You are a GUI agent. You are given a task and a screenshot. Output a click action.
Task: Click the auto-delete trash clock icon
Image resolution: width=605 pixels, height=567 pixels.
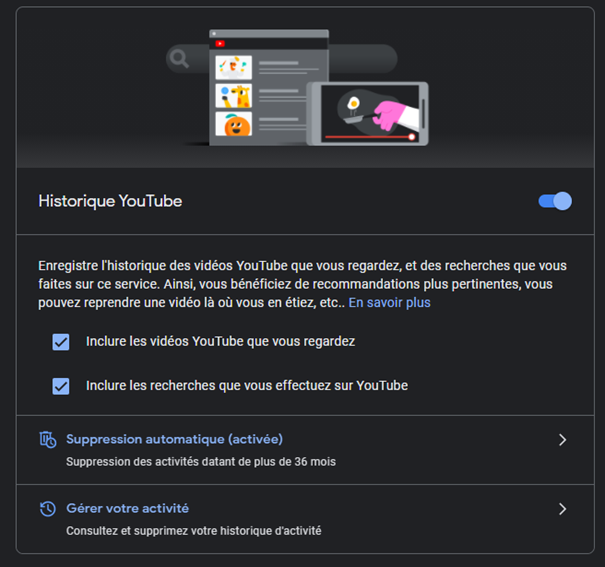coord(47,440)
